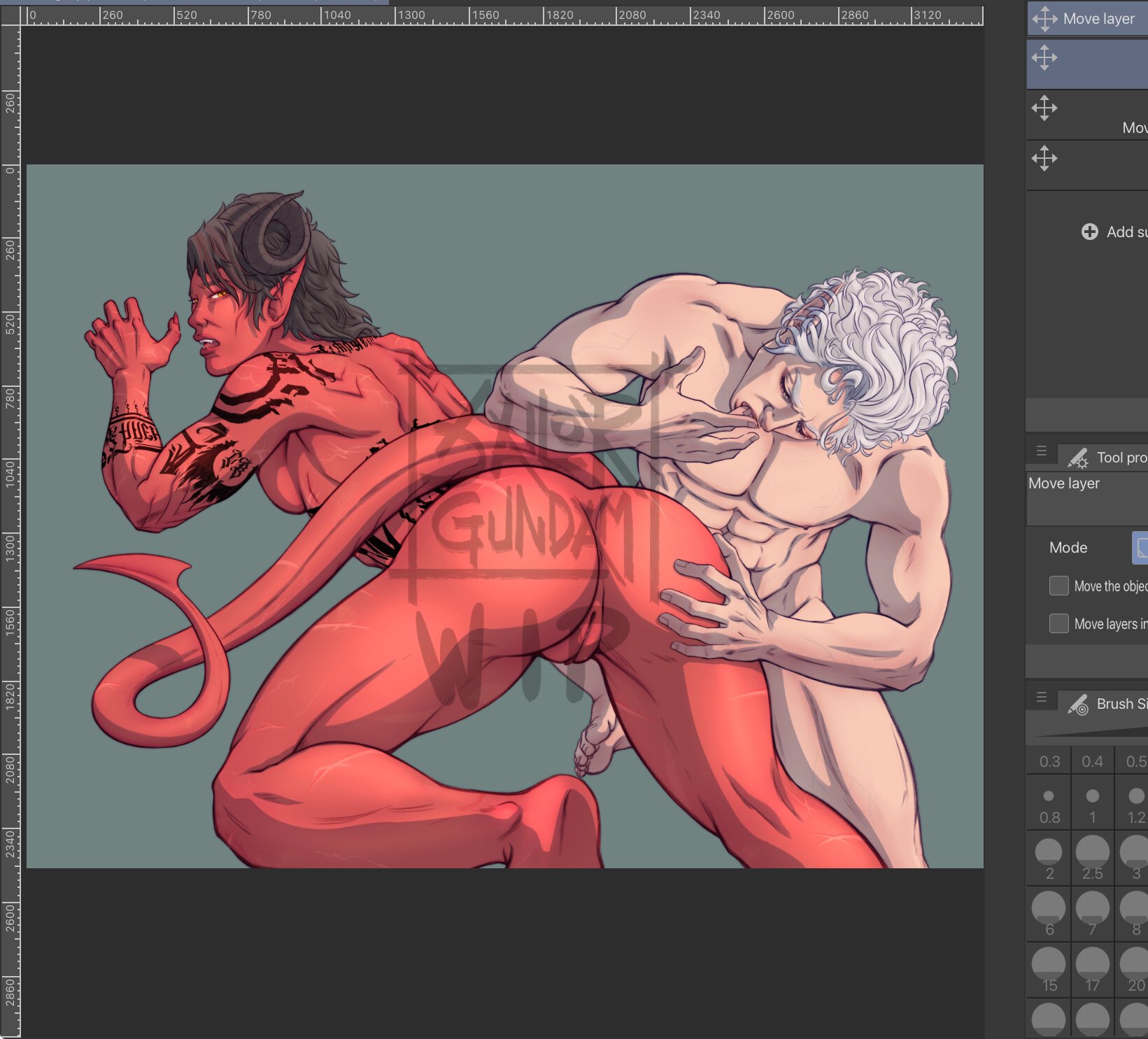Click the highlighted first move sub tool icon
This screenshot has height=1039, width=1148.
(1044, 57)
